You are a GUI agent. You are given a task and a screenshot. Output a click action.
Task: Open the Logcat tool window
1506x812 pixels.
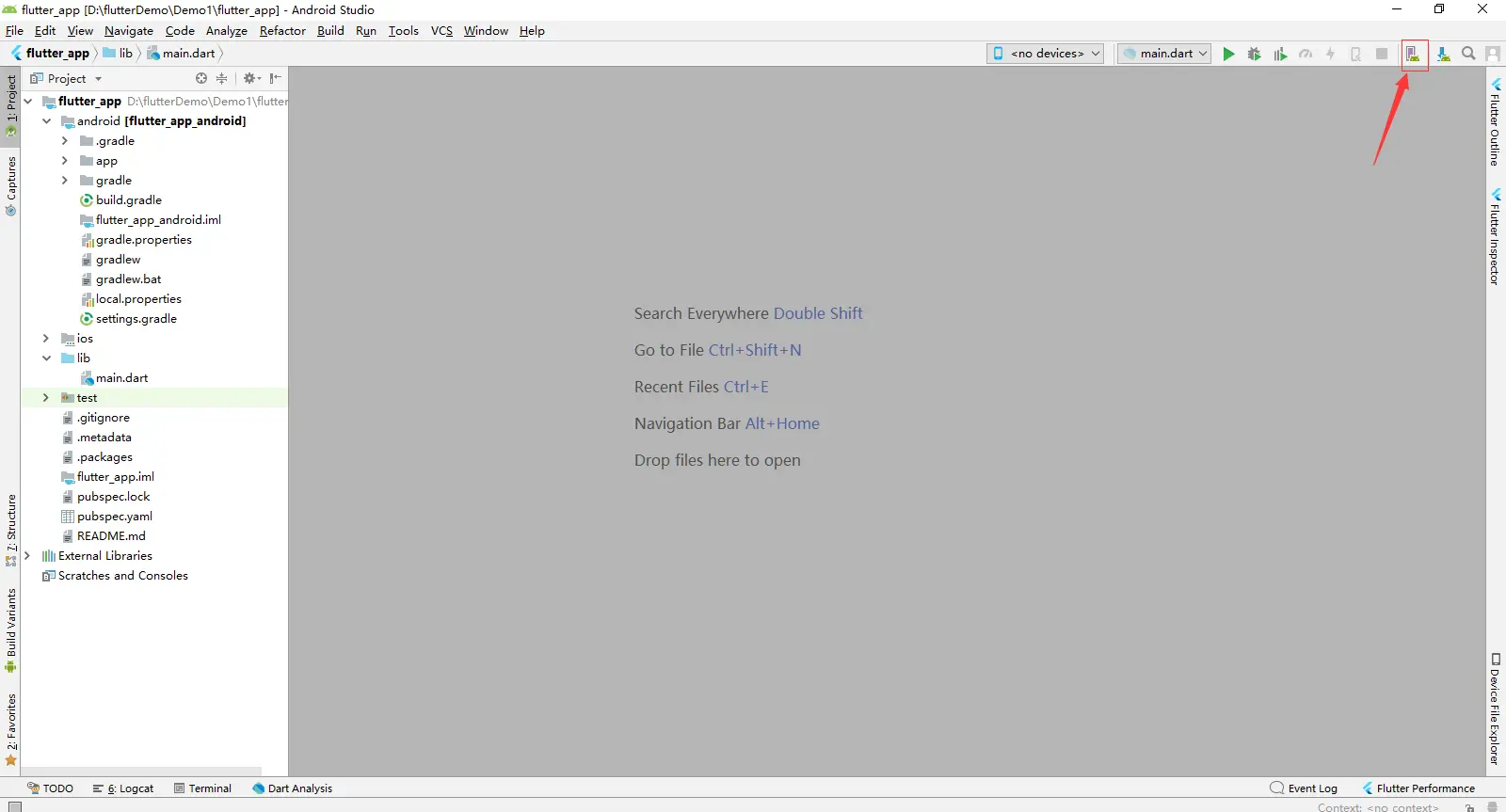coord(123,788)
